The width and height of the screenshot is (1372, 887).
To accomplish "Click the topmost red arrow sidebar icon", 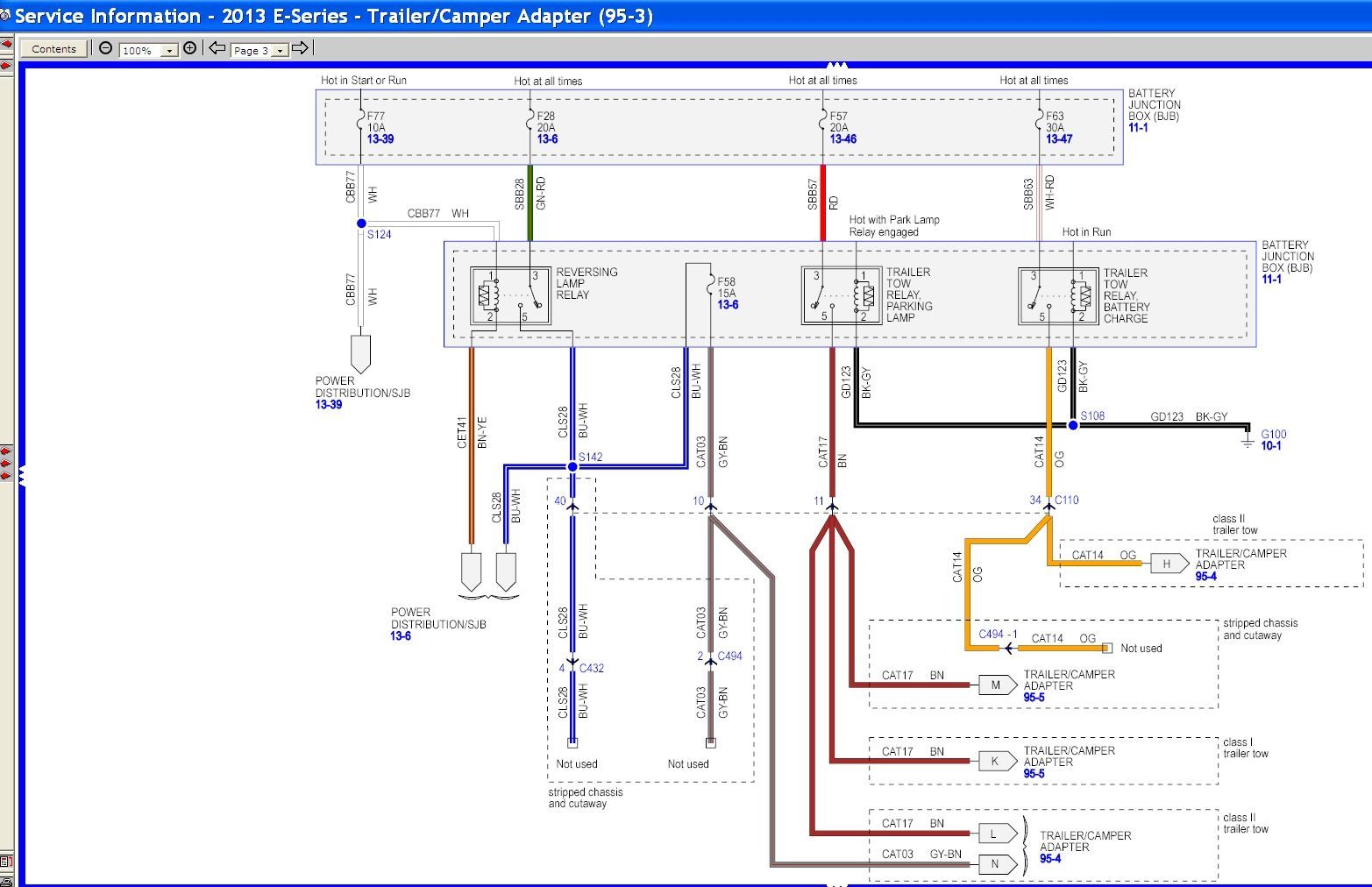I will point(6,43).
